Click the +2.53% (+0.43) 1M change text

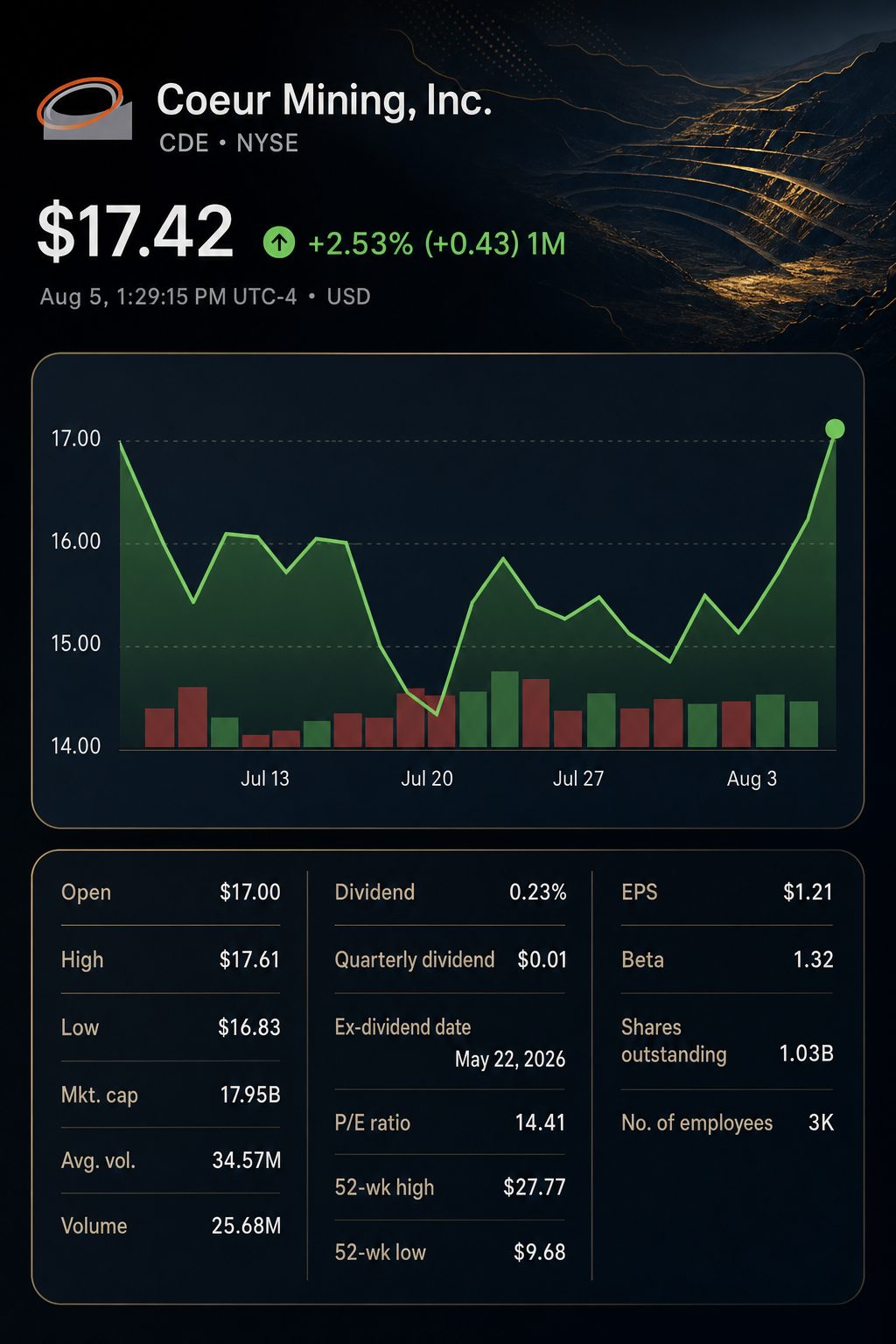tap(437, 243)
